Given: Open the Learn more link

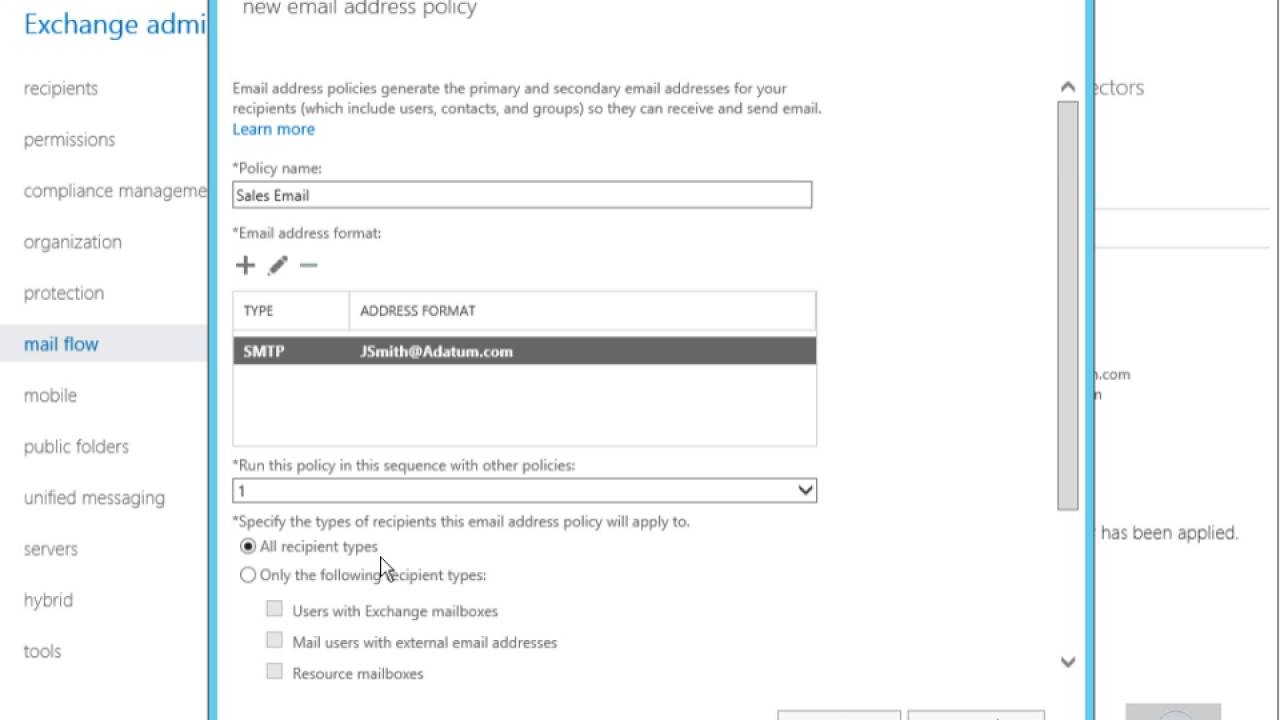Looking at the screenshot, I should (x=273, y=129).
